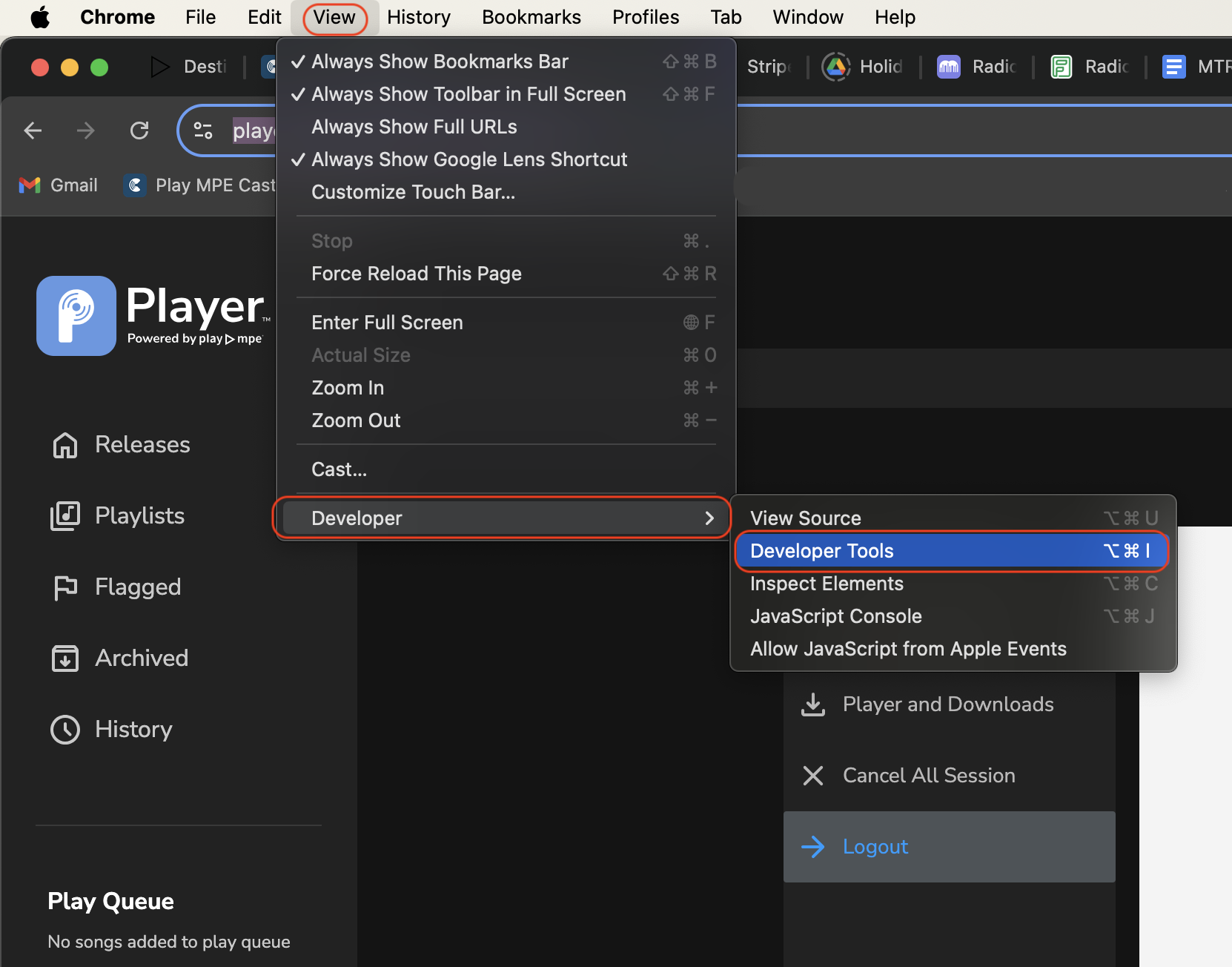Close the open View menu
The image size is (1232, 967).
(334, 17)
